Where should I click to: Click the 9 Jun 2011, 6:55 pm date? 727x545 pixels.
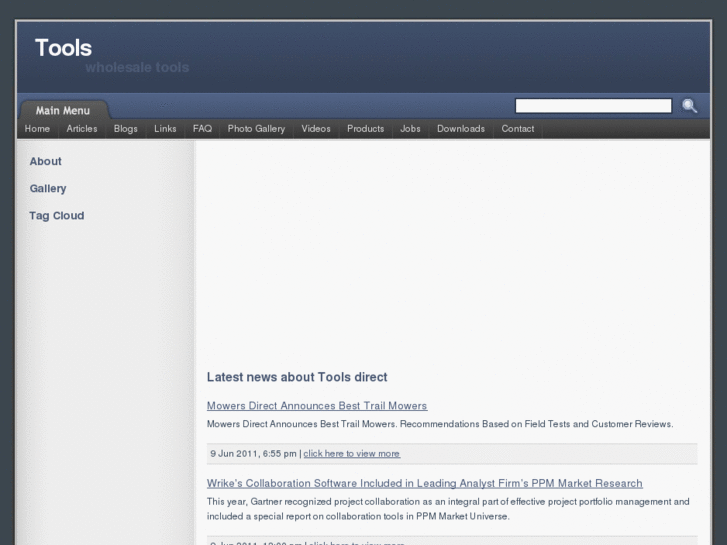pyautogui.click(x=253, y=454)
